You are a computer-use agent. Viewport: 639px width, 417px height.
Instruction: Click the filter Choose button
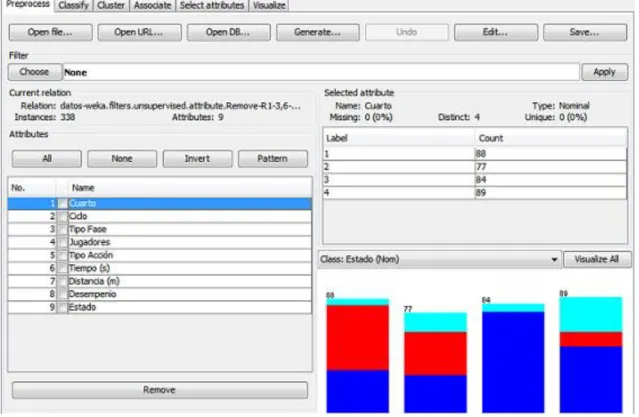tap(35, 72)
